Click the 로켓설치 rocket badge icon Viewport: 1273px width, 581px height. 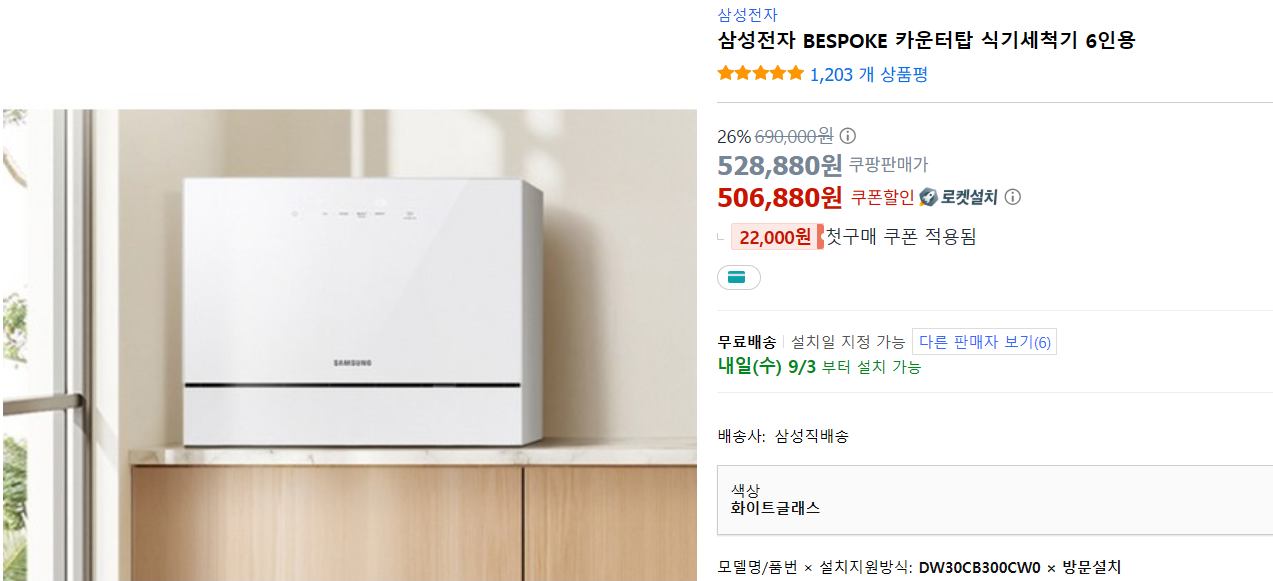(928, 197)
